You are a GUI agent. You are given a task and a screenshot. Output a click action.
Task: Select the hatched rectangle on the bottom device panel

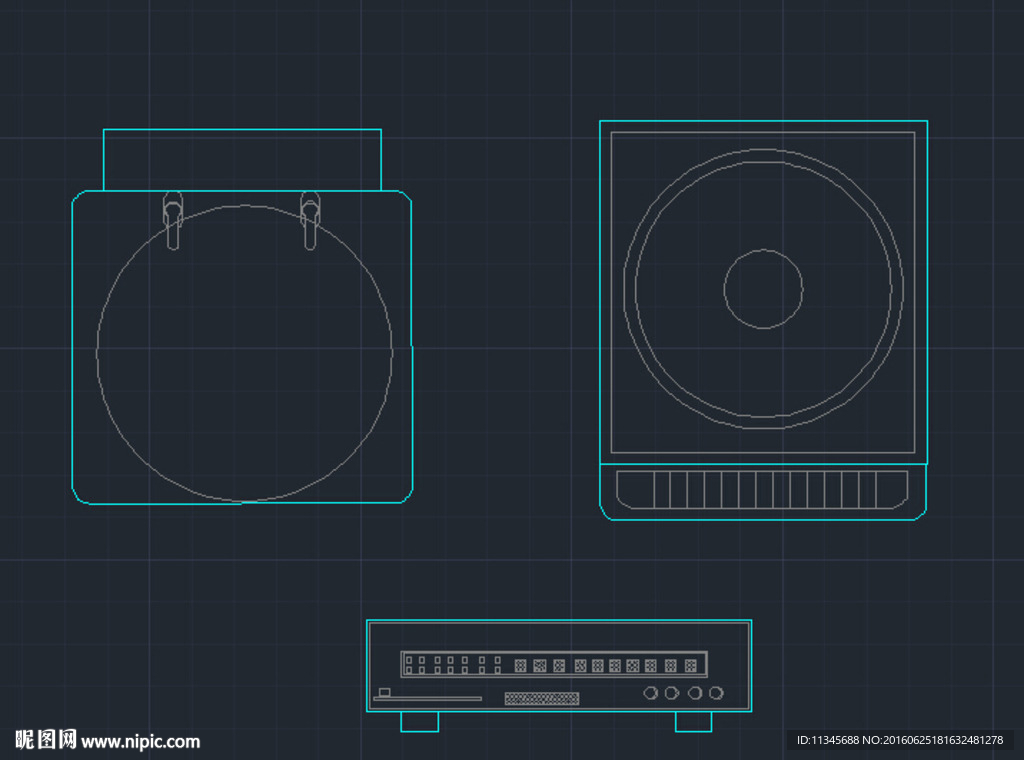[542, 699]
